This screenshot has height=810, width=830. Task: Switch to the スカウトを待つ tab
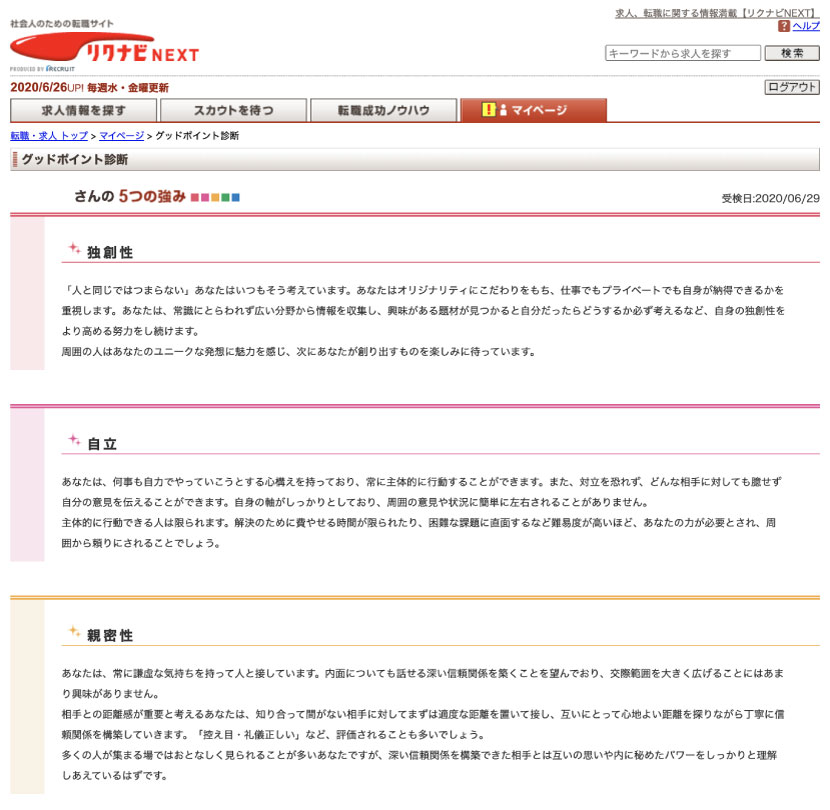pos(233,110)
